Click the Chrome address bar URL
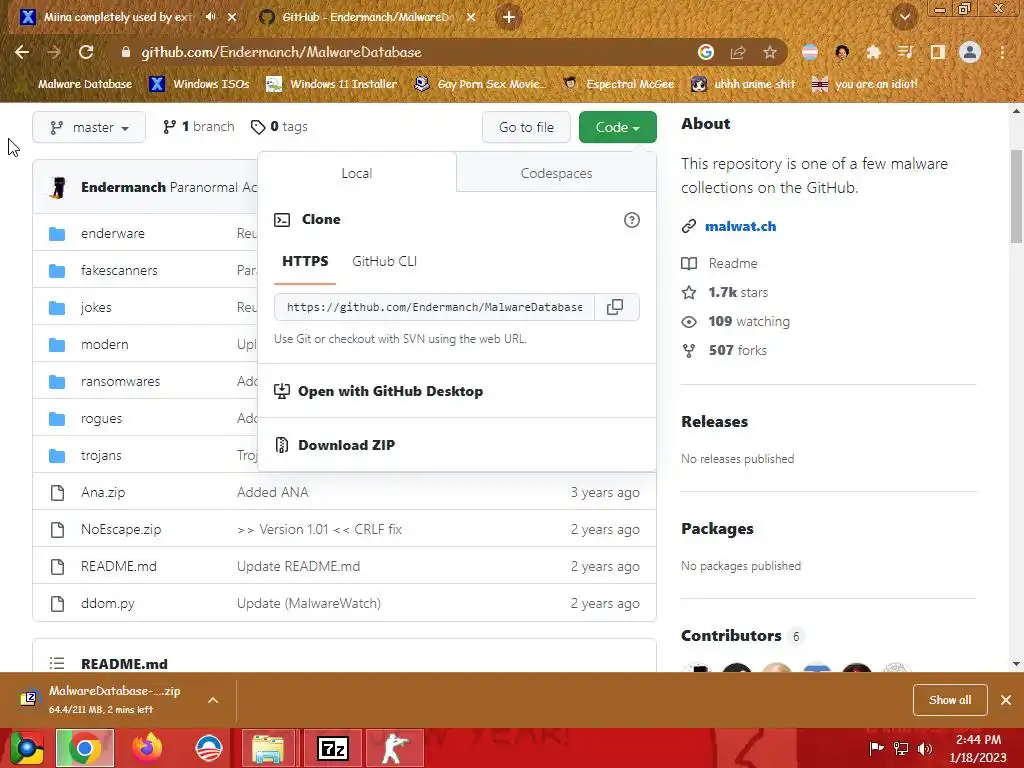Screen dimensions: 1024x768 pyautogui.click(x=281, y=52)
